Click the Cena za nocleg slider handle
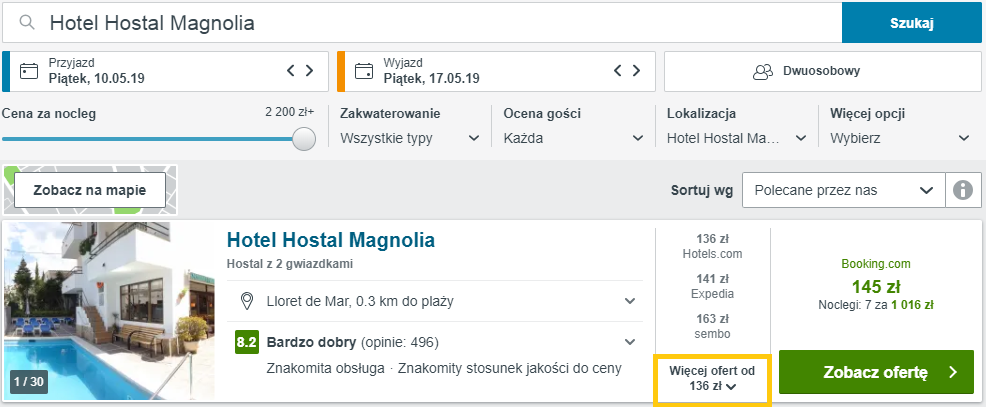This screenshot has height=407, width=986. tap(304, 138)
